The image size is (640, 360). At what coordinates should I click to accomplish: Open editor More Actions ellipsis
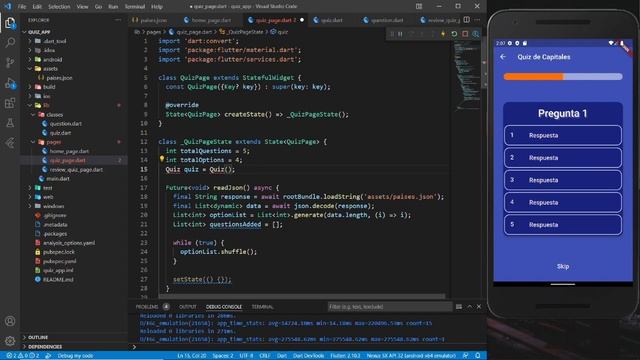[x=477, y=20]
